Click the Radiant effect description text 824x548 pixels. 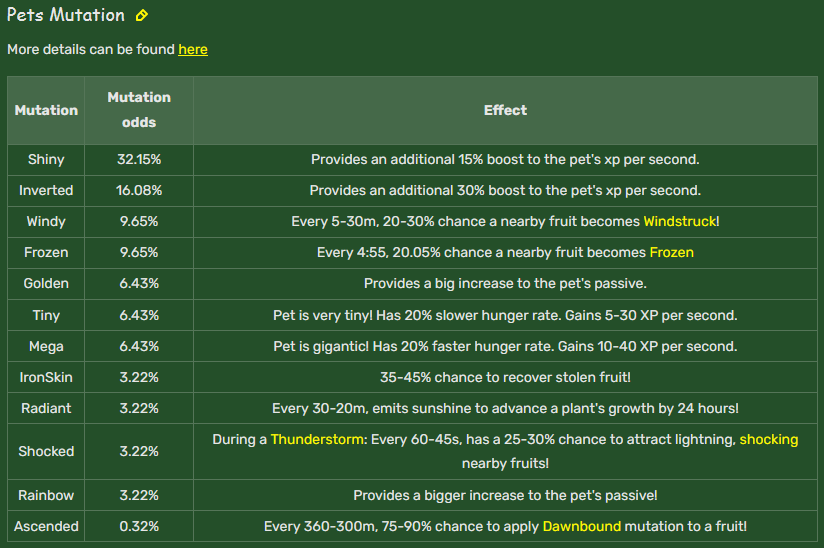(505, 408)
